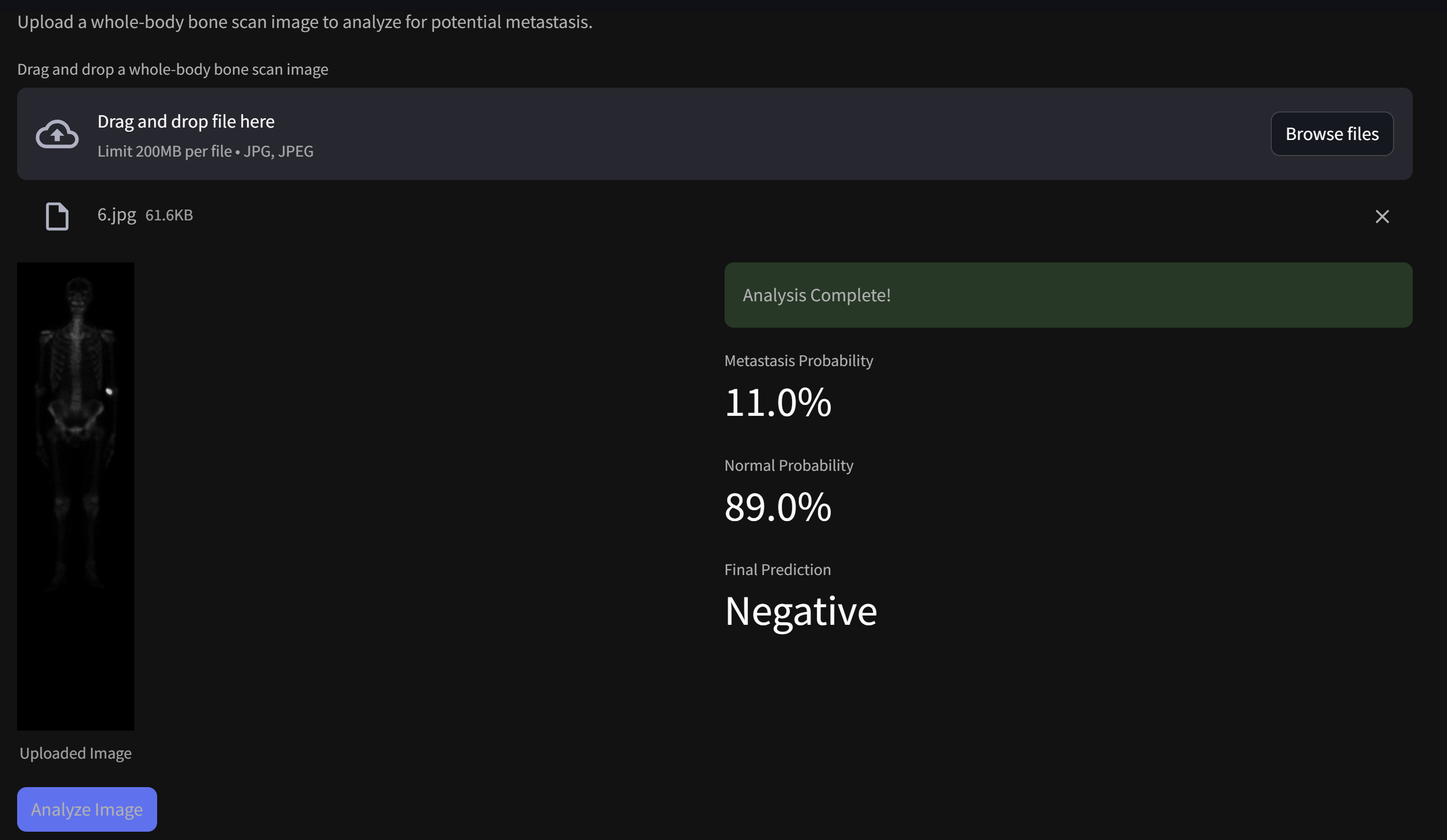The image size is (1447, 840).
Task: Click the cloud upload icon
Action: pos(57,134)
